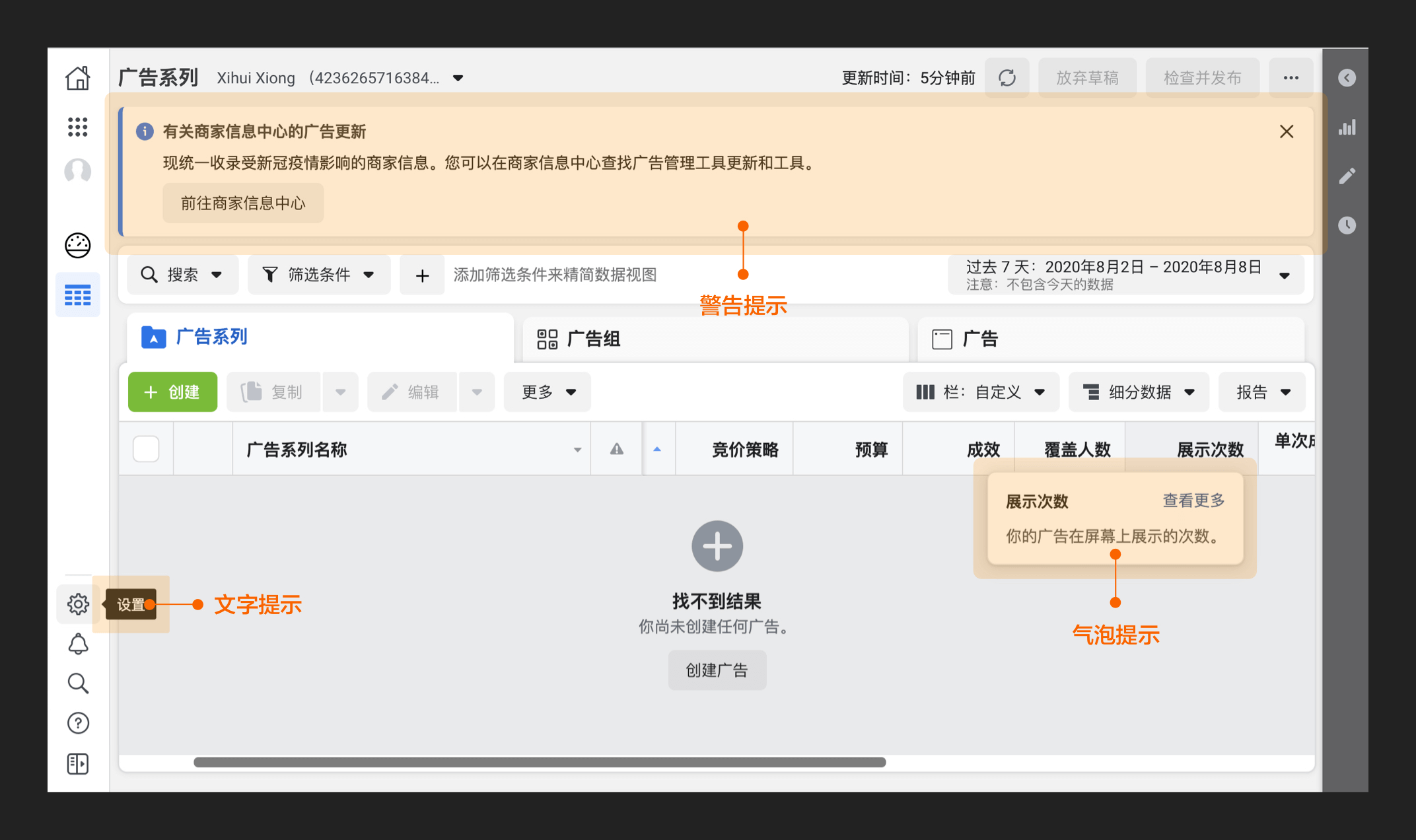This screenshot has width=1416, height=840.
Task: Open the bar chart insights panel
Action: pos(1347,127)
